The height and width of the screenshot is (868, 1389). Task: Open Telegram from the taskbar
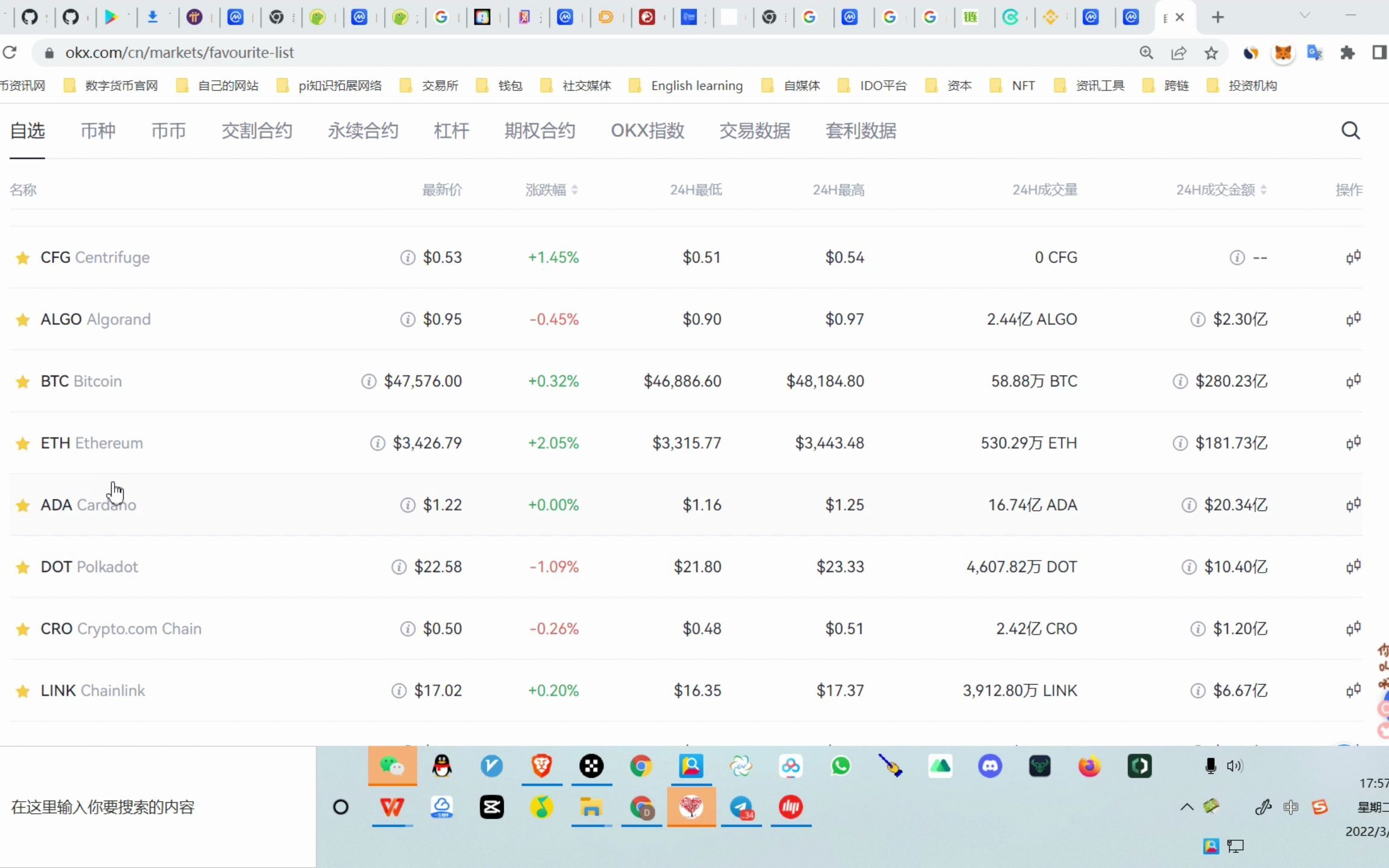coord(742,807)
